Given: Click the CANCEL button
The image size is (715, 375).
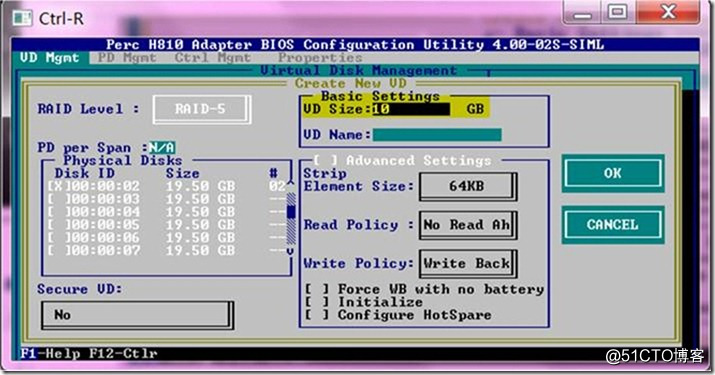Looking at the screenshot, I should [x=613, y=225].
